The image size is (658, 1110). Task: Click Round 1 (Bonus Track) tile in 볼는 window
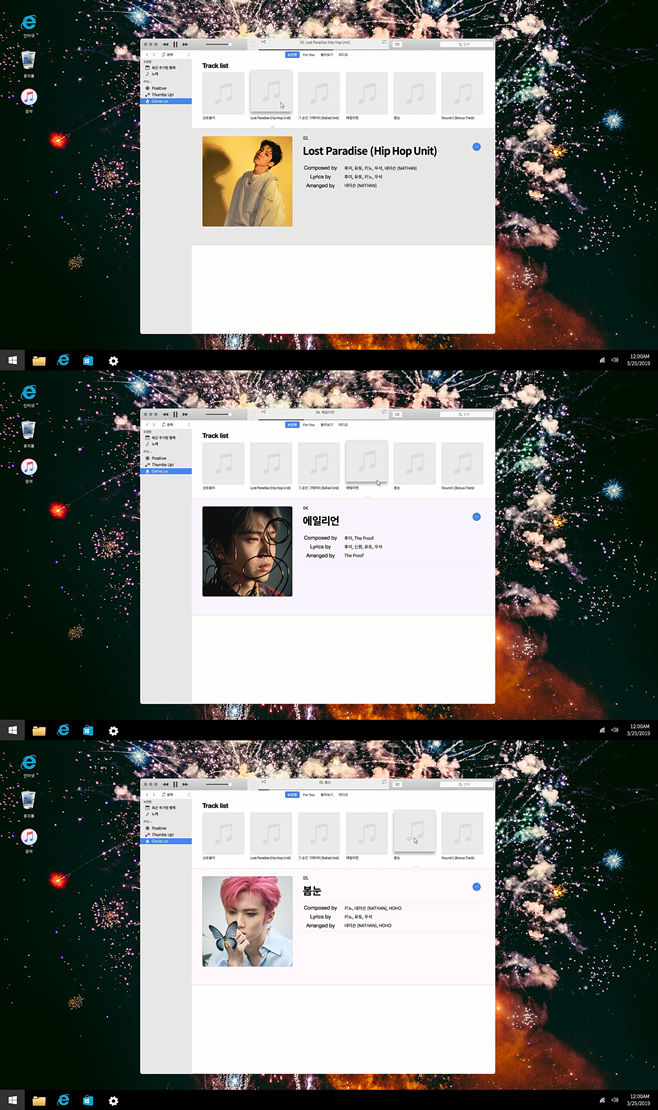click(x=462, y=833)
